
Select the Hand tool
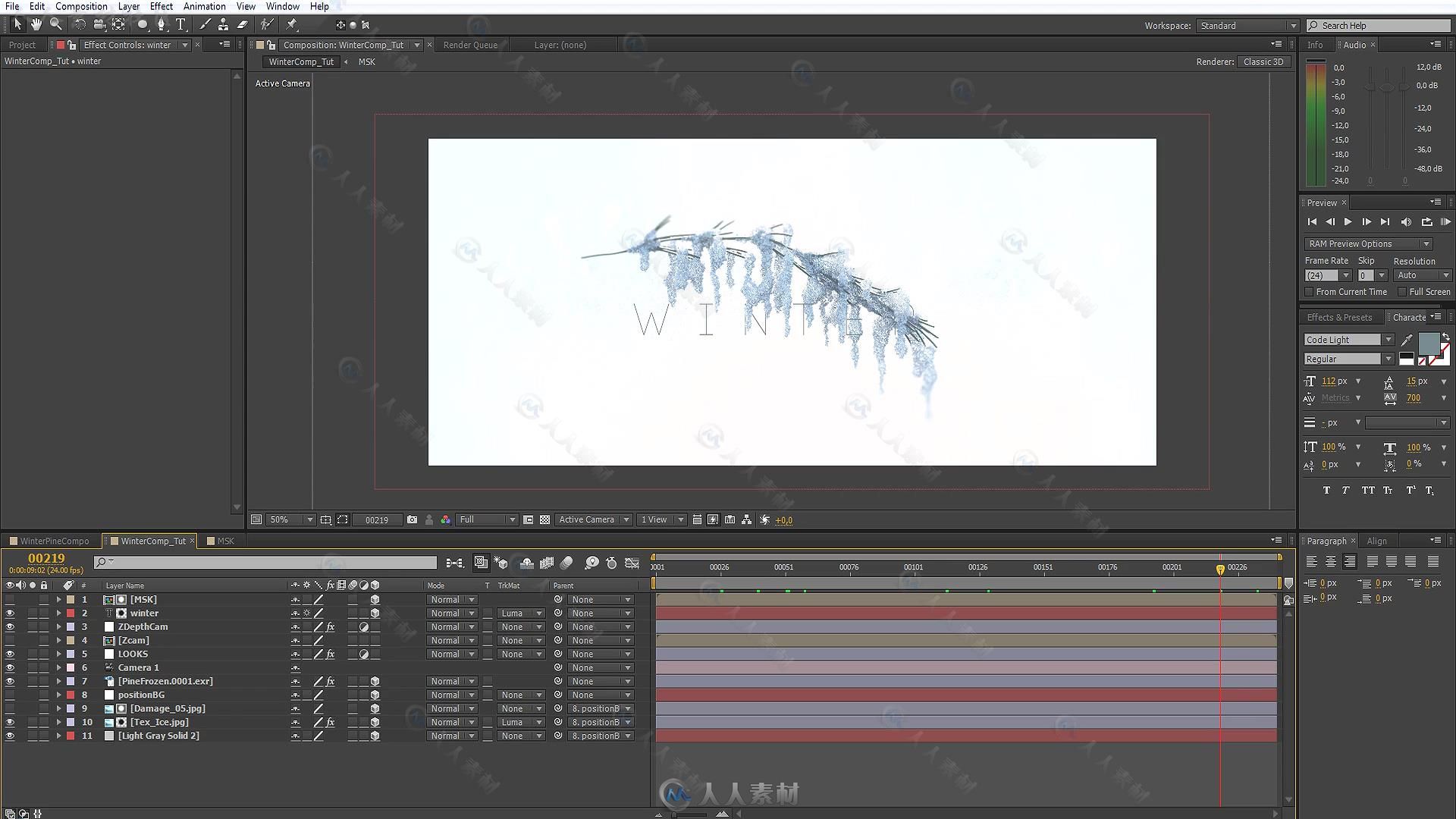(36, 24)
